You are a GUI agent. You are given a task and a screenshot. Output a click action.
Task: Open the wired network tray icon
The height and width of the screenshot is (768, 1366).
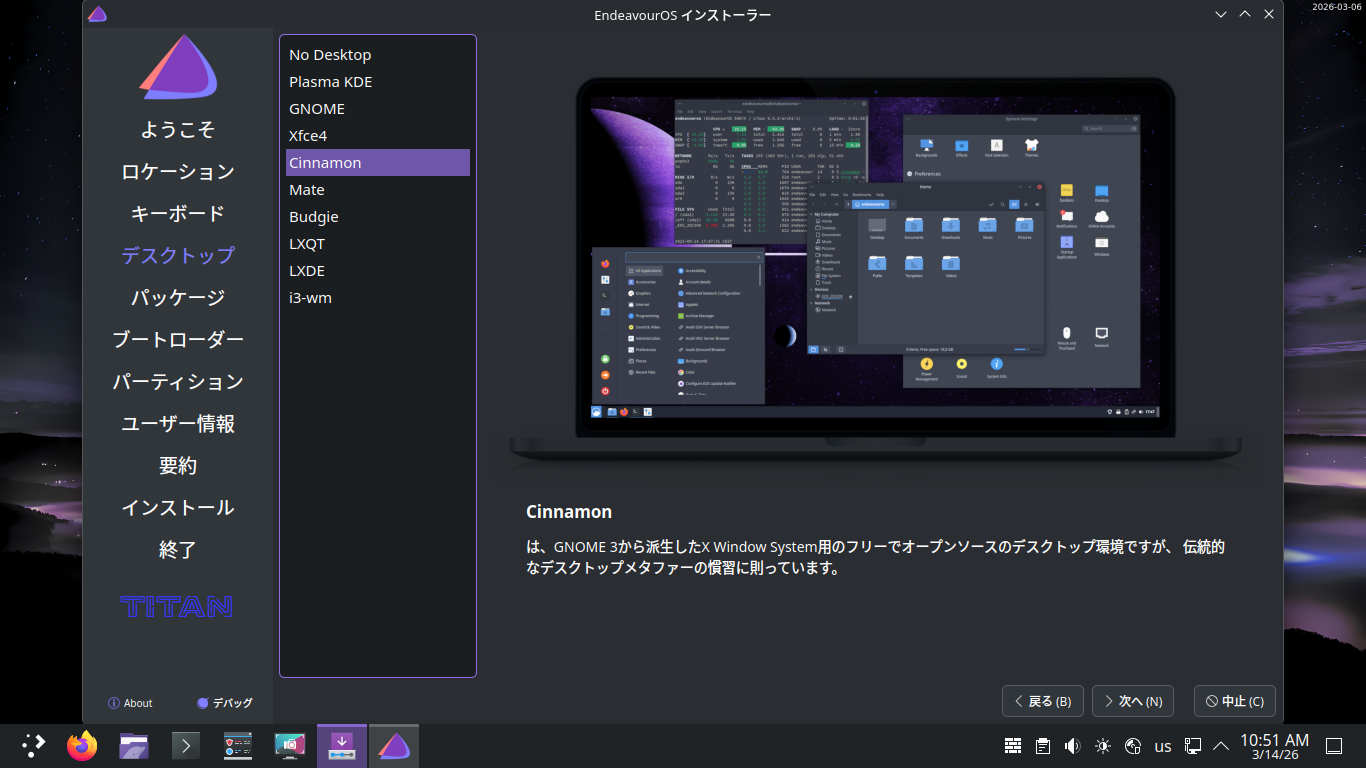click(x=1193, y=746)
